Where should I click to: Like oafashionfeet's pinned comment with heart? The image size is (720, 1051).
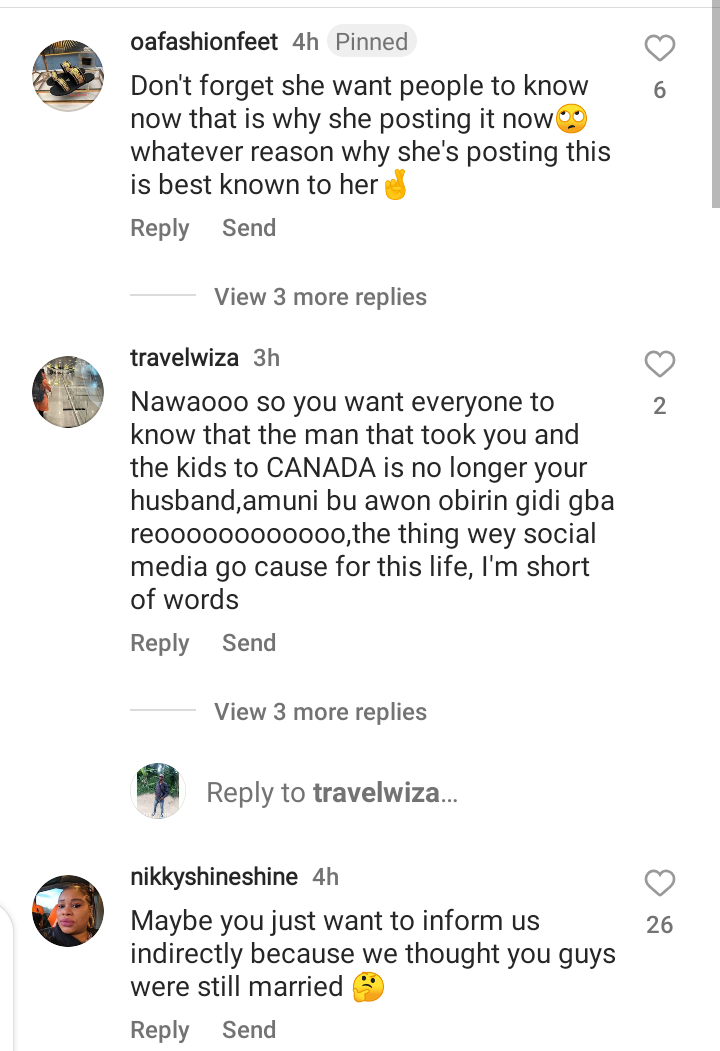(x=660, y=48)
